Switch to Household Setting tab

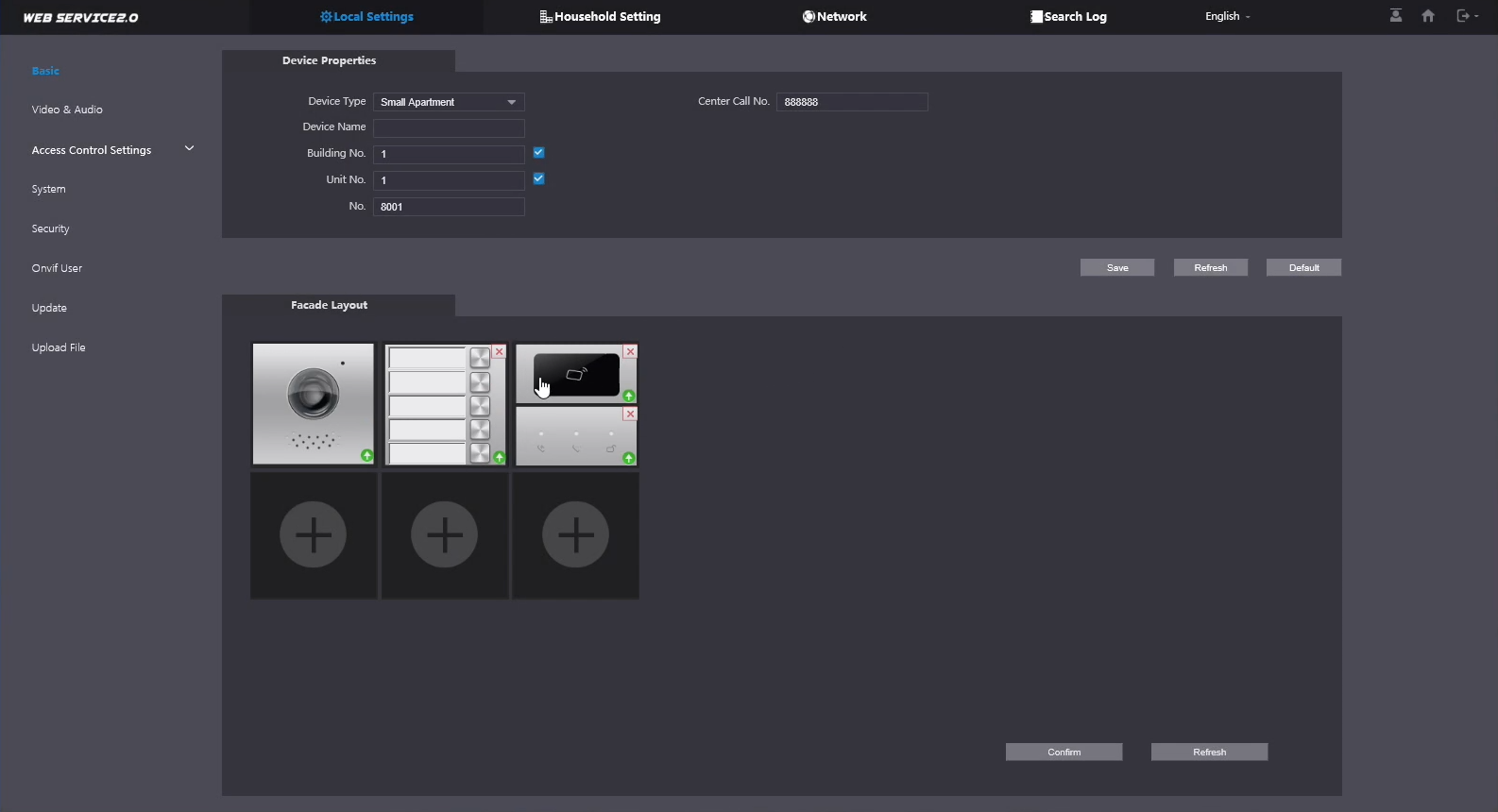pos(600,17)
